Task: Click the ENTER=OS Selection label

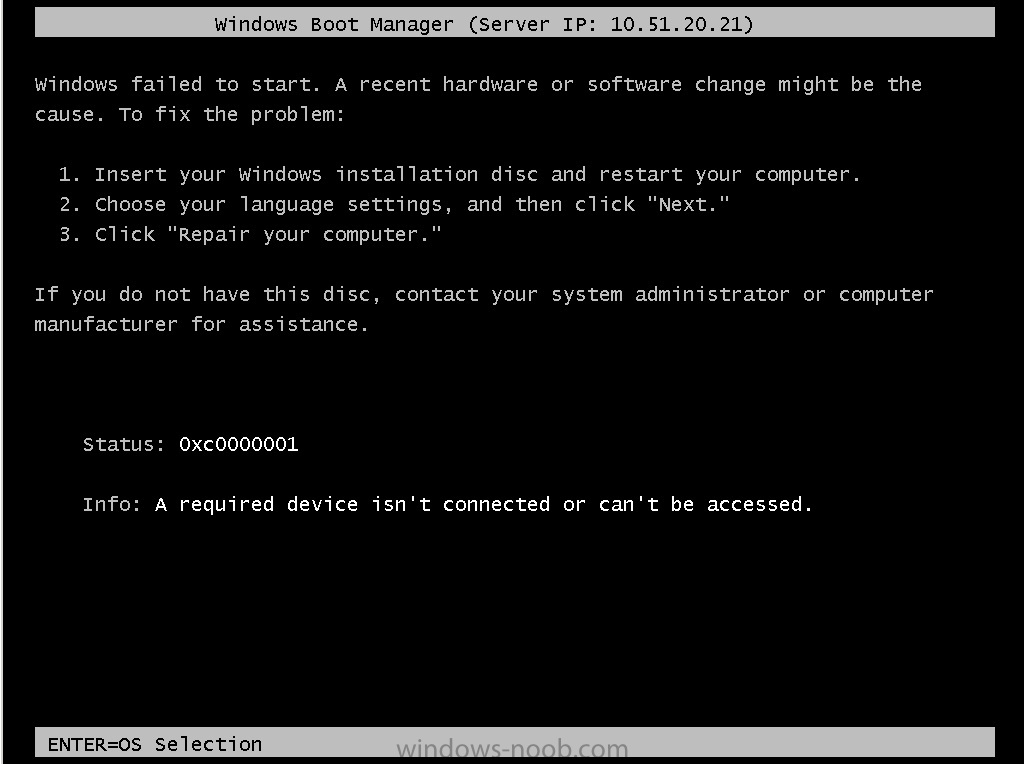Action: point(154,744)
